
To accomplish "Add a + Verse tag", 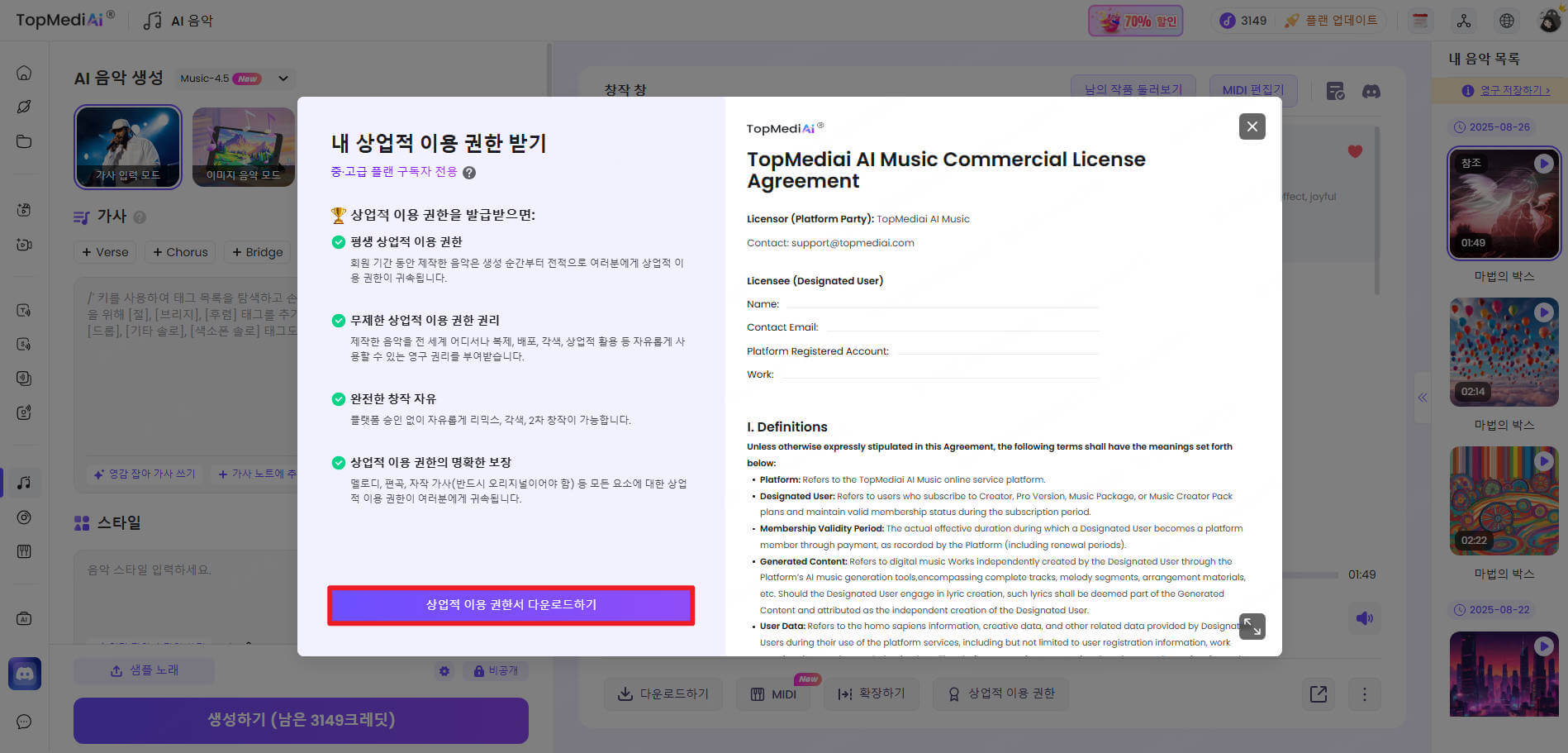I will pos(105,252).
